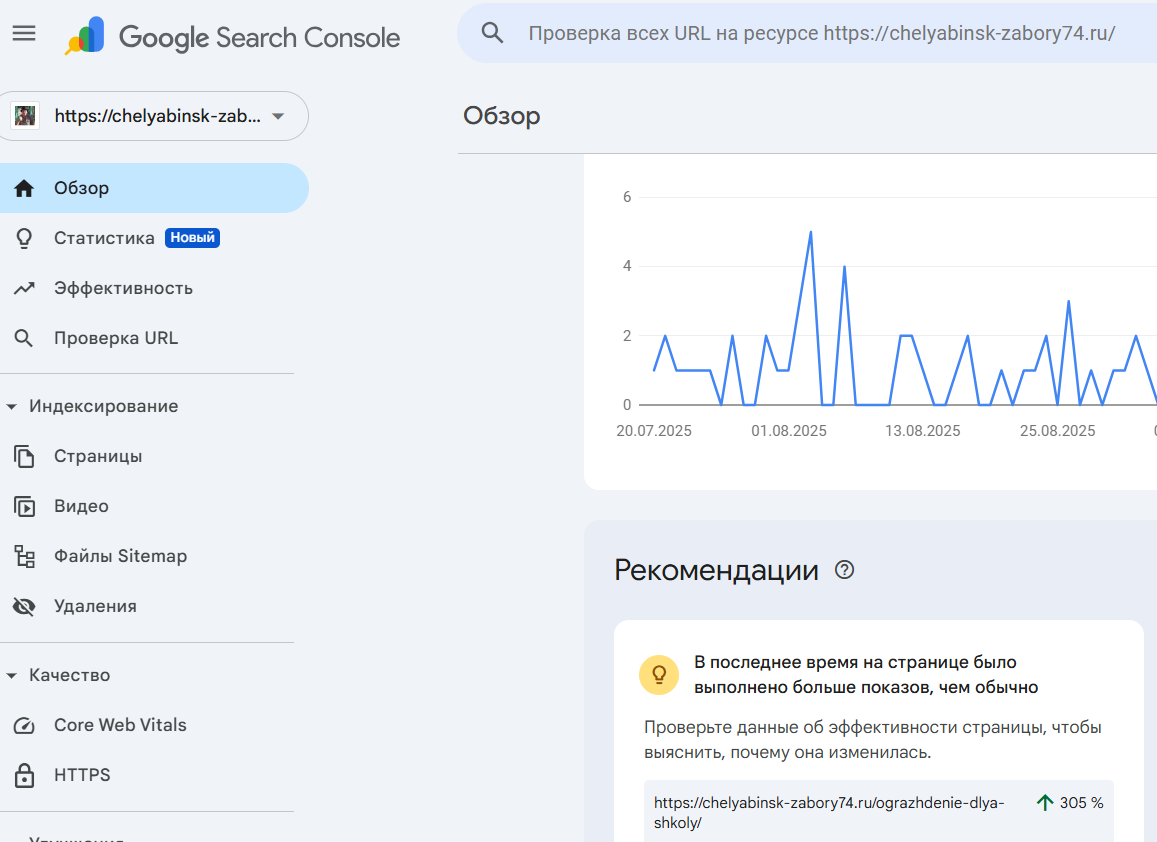
Task: Collapse the Качество section
Action: (x=12, y=675)
